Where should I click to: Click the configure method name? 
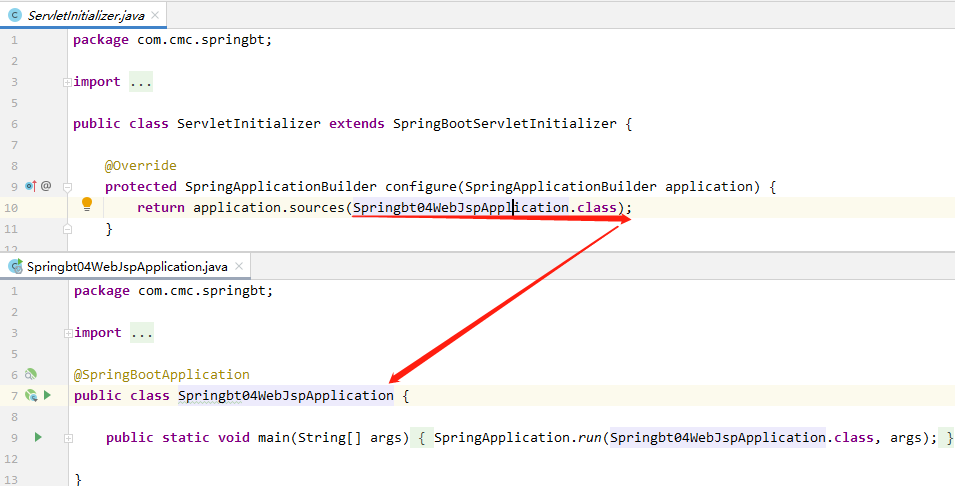[x=421, y=186]
